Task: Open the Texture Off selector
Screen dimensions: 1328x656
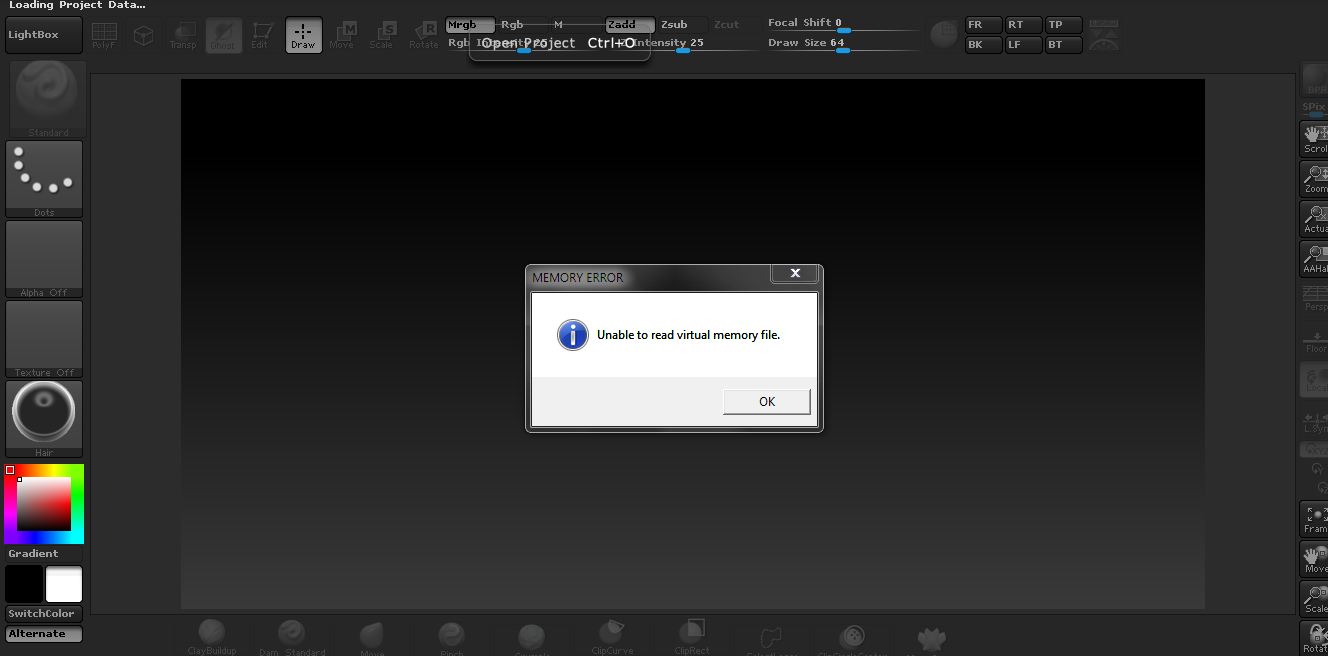Action: pyautogui.click(x=44, y=339)
